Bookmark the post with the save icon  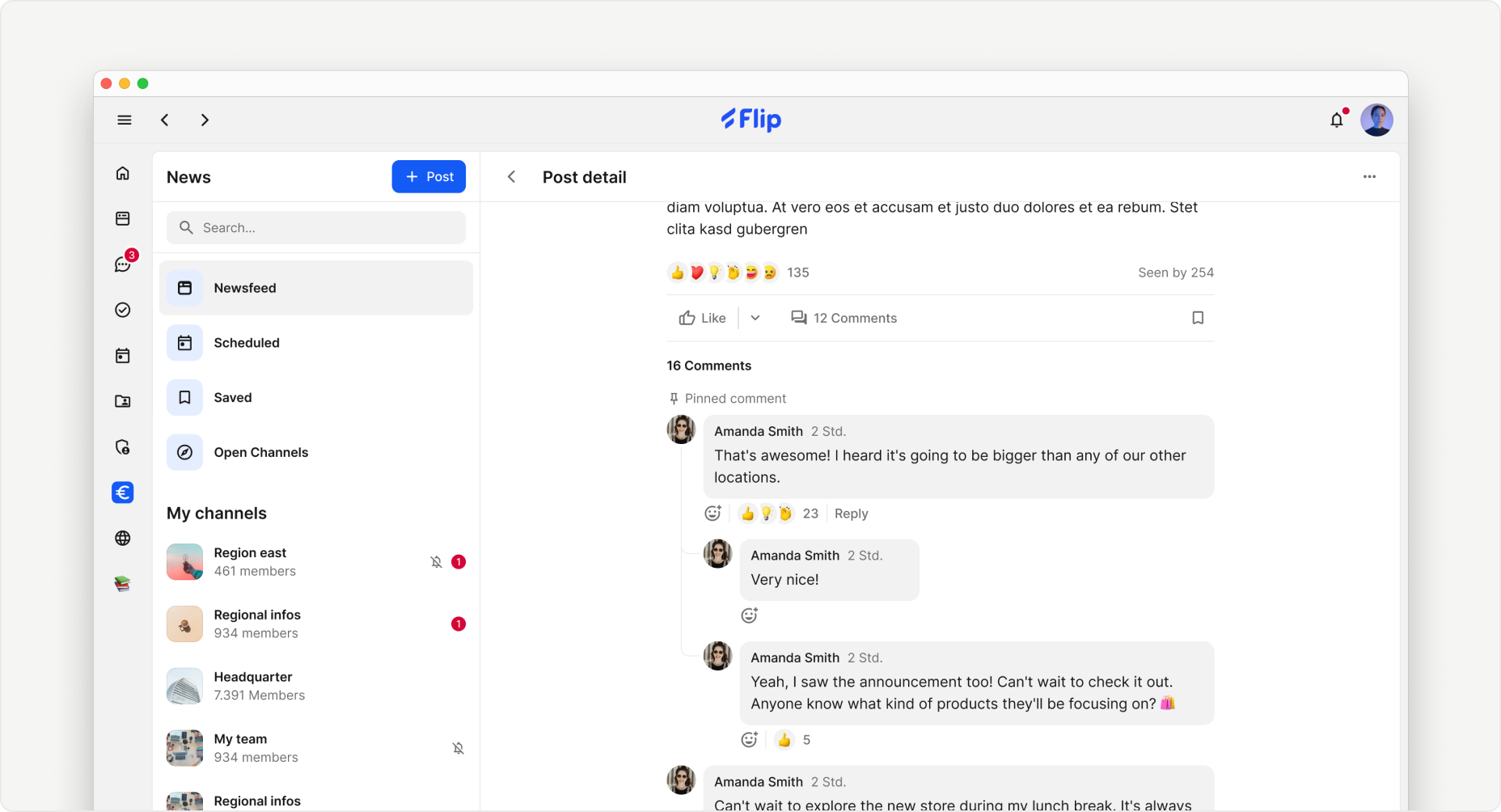(x=1198, y=318)
